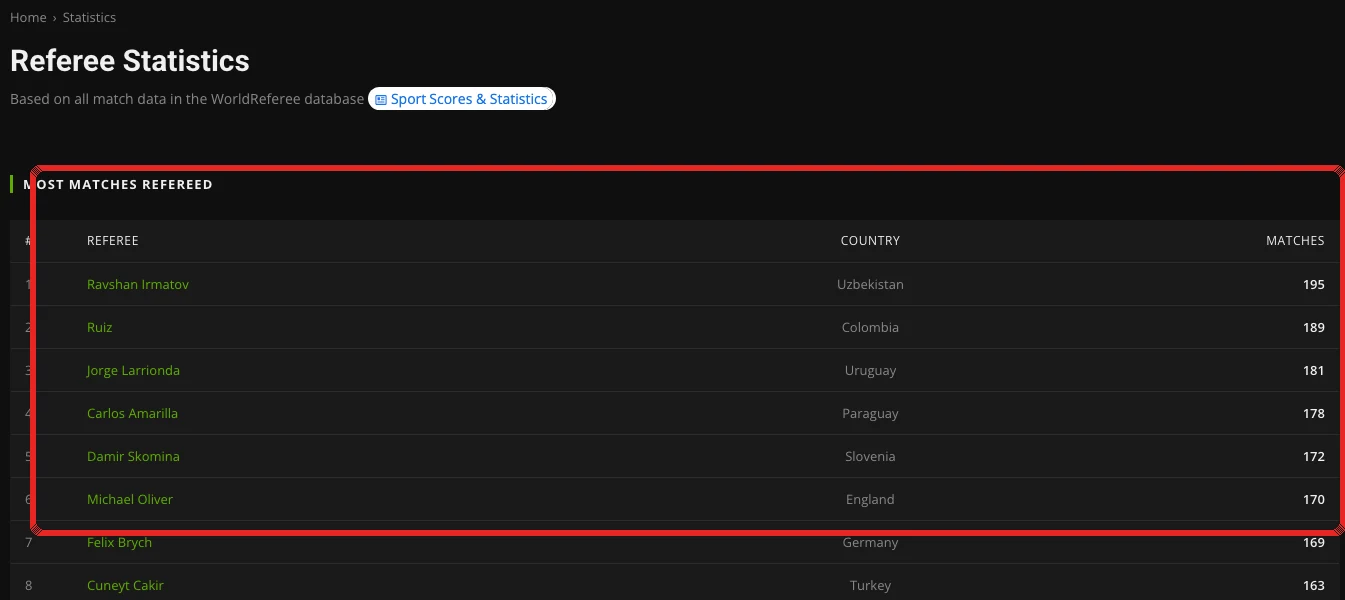Click the 195 matches value
The width and height of the screenshot is (1345, 600).
(1313, 285)
